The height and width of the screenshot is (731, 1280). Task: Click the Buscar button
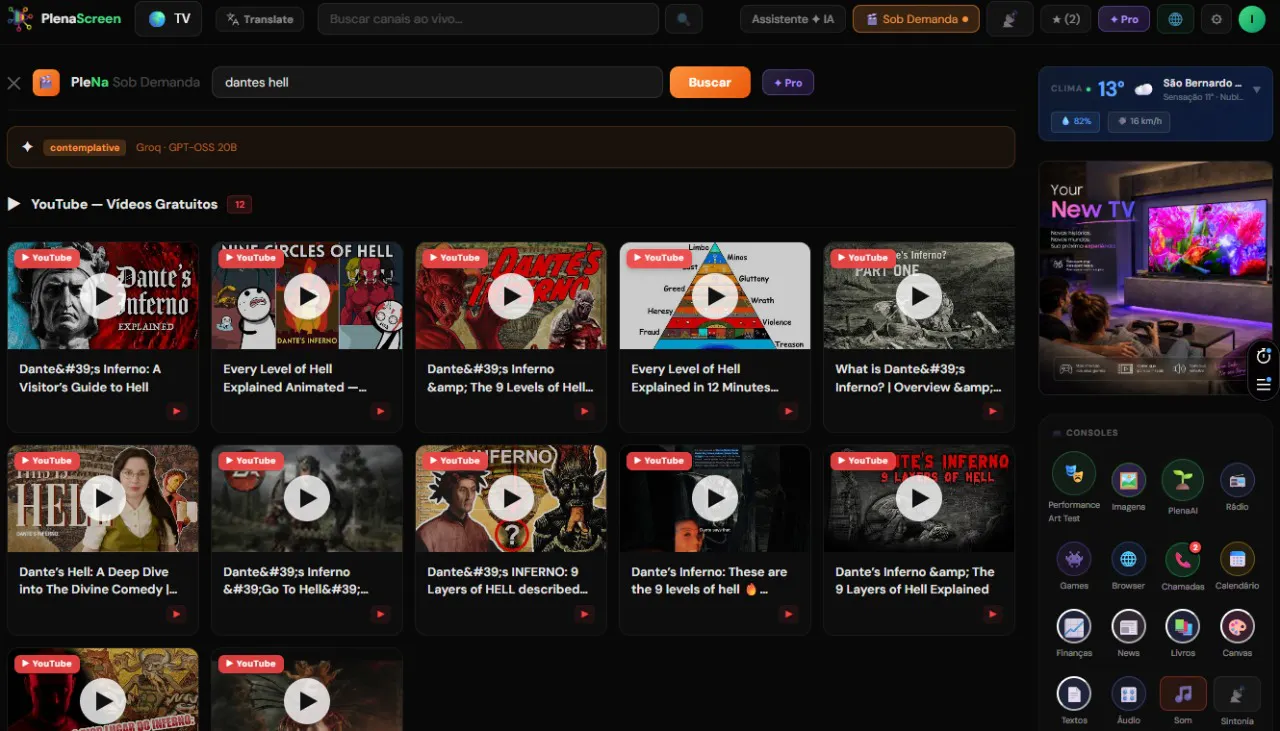pos(710,82)
